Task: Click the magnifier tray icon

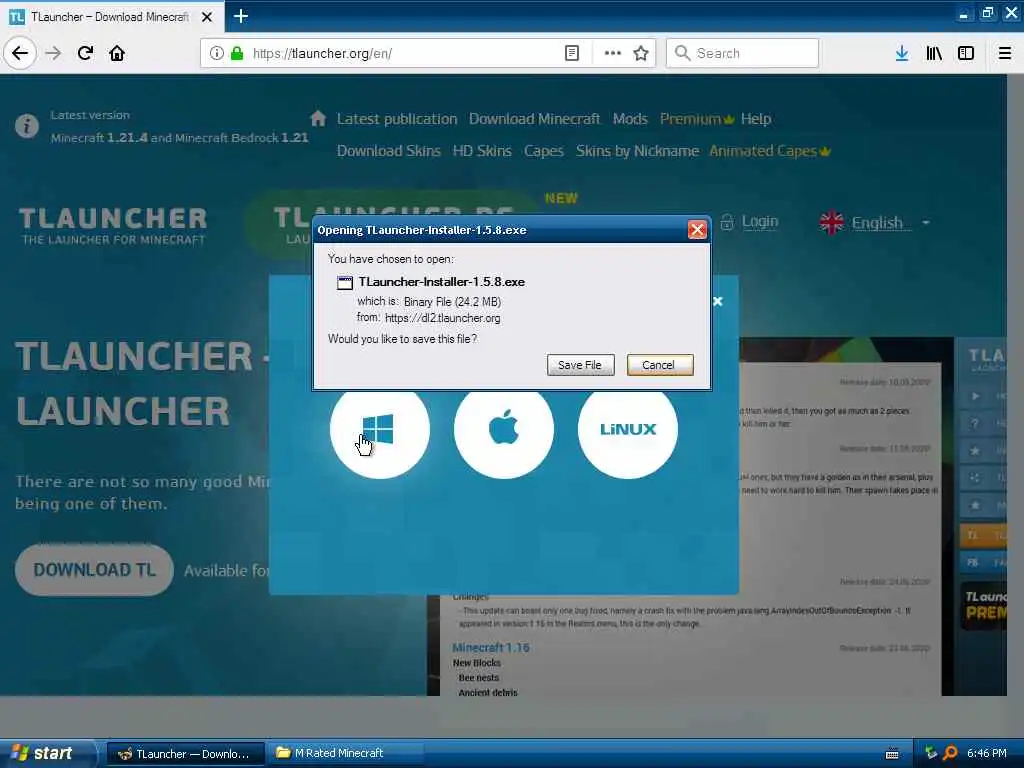Action: [x=950, y=754]
